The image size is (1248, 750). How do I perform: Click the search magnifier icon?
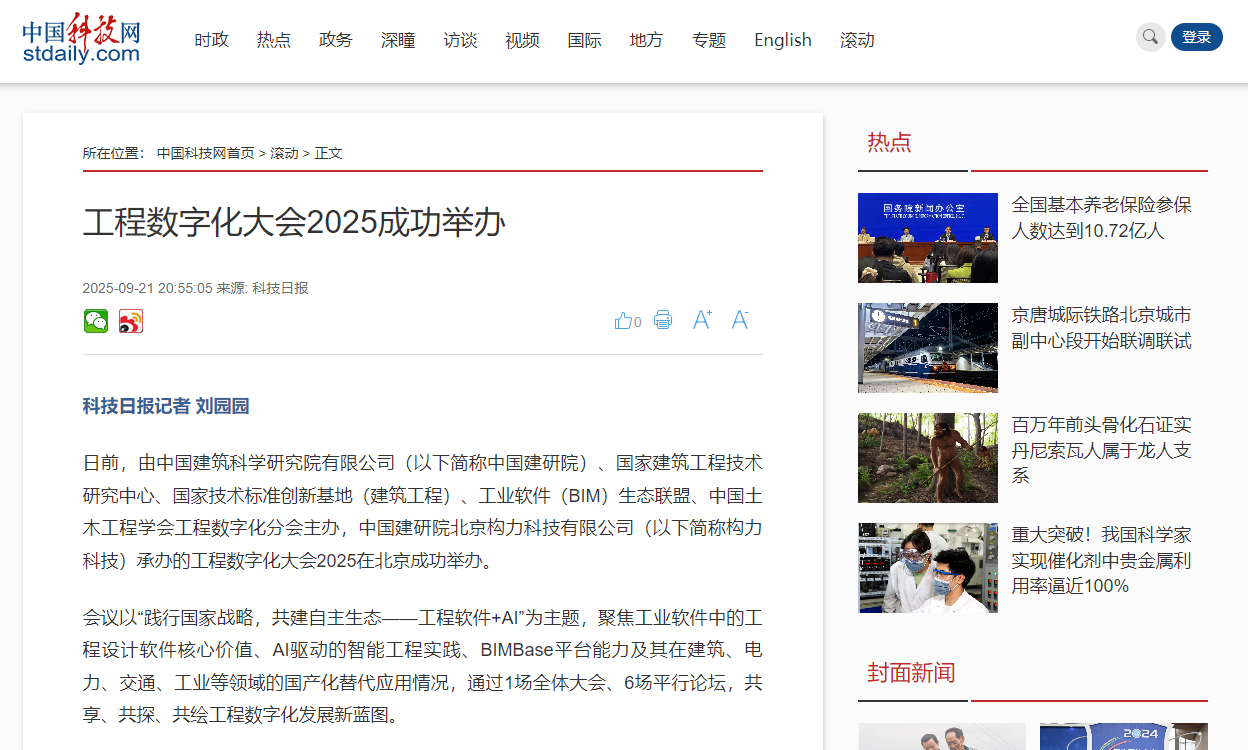1150,37
